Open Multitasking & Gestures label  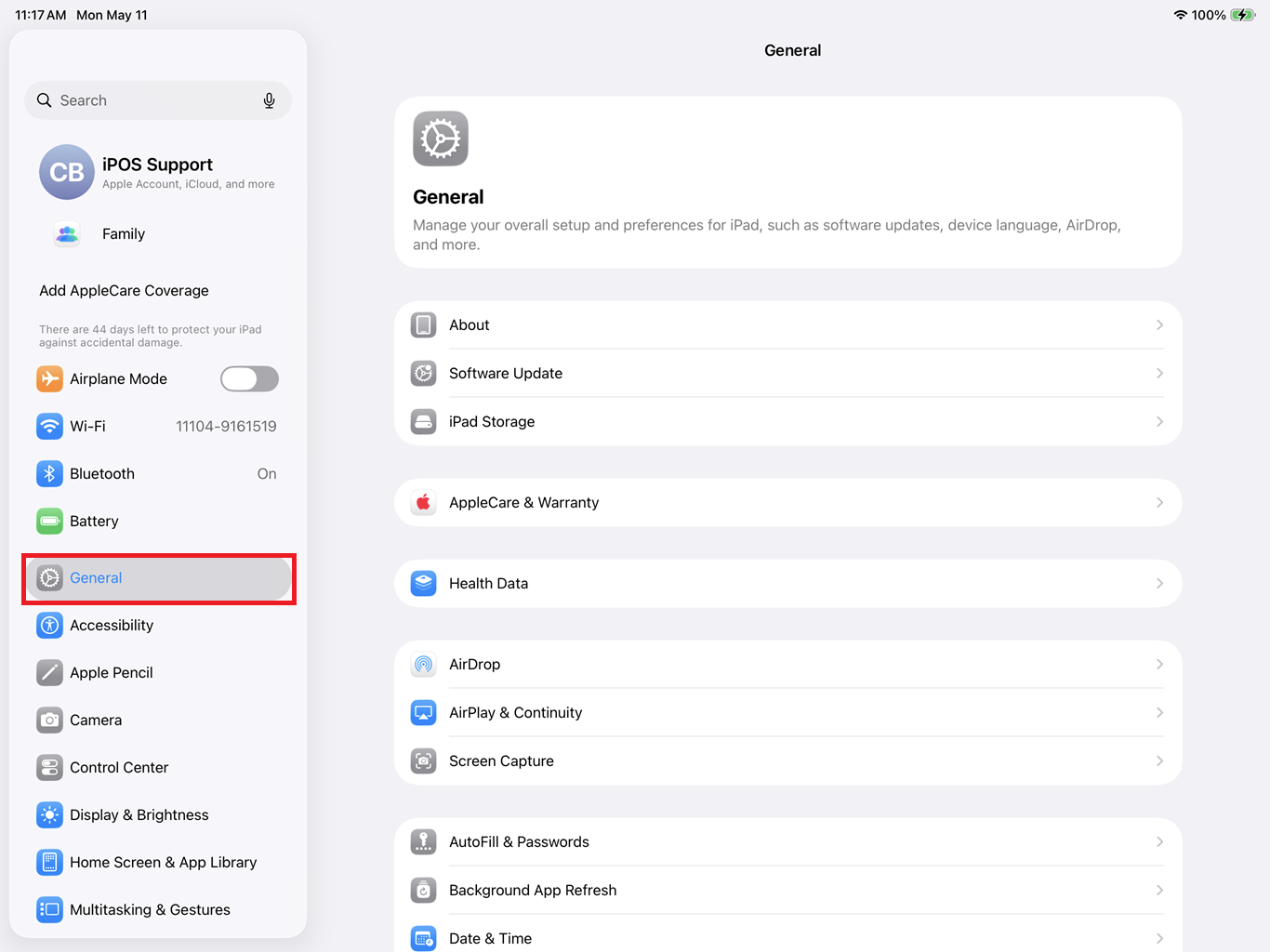(x=150, y=909)
